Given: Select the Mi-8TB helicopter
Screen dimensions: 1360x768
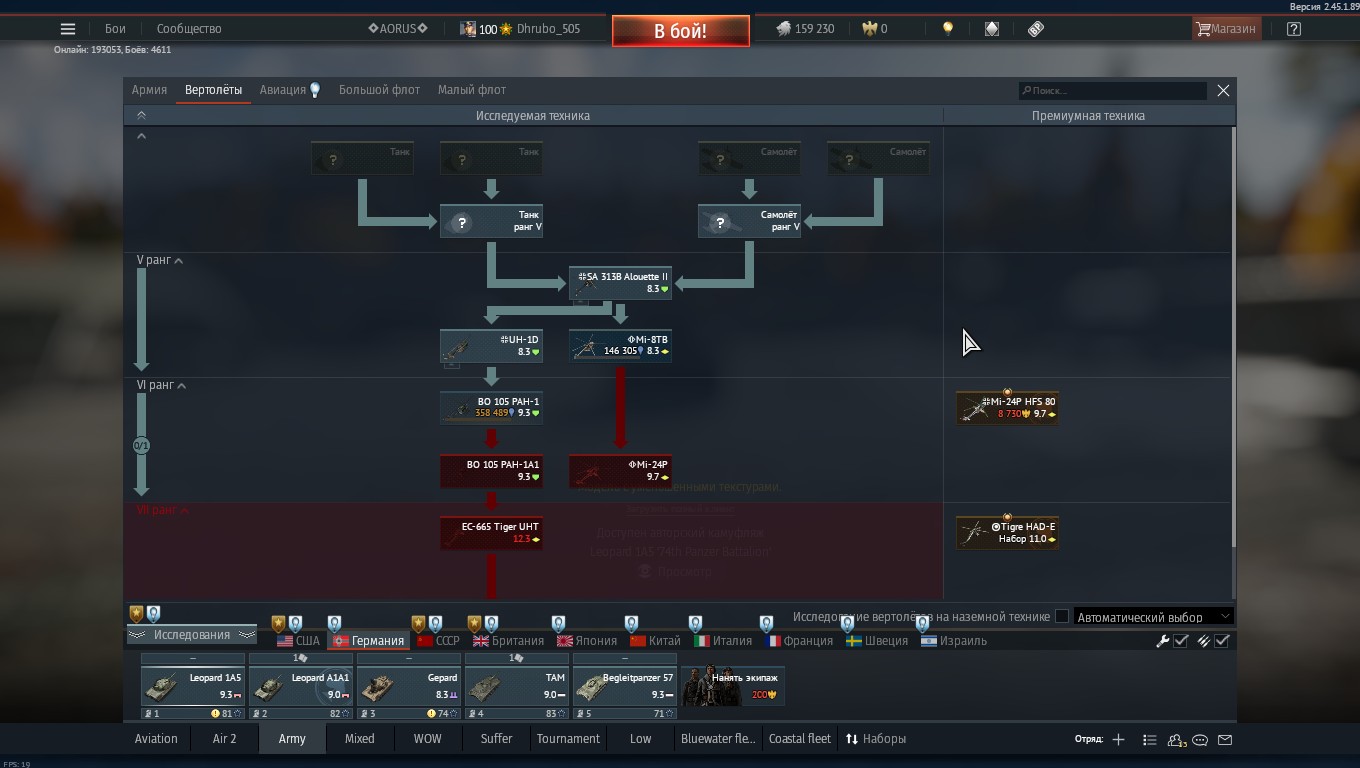Looking at the screenshot, I should (620, 346).
